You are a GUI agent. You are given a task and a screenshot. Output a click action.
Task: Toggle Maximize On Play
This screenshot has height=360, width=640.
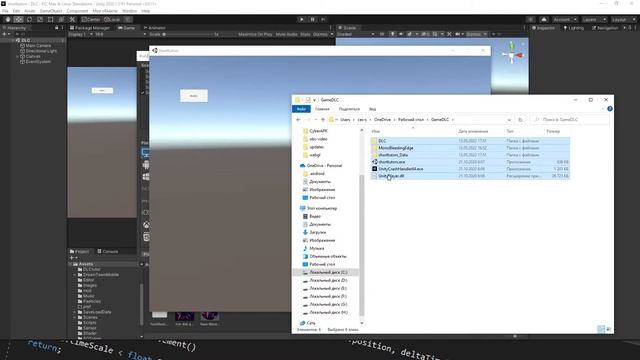coord(255,34)
